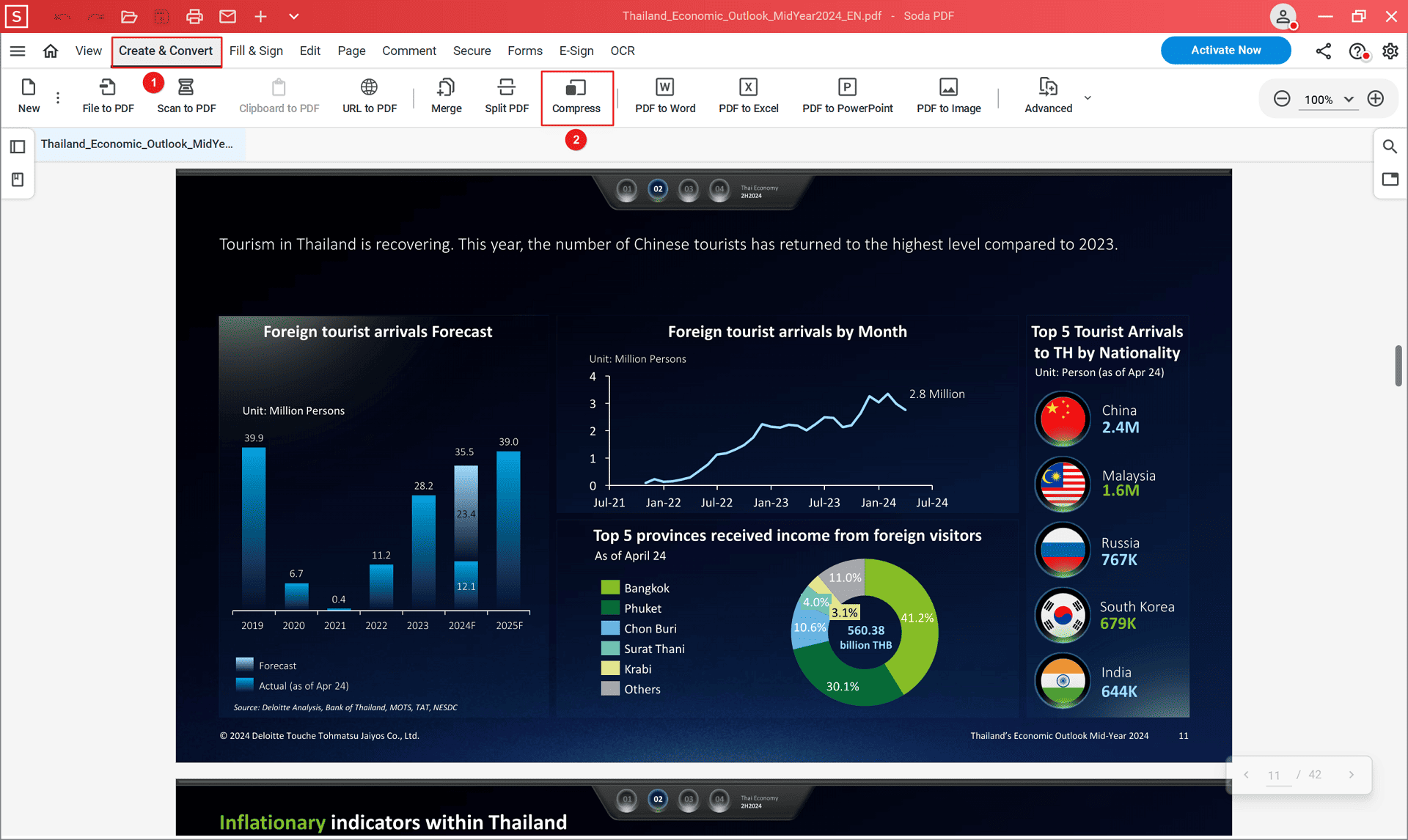Image resolution: width=1408 pixels, height=840 pixels.
Task: Choose the PDF to Excel converter
Action: point(748,97)
